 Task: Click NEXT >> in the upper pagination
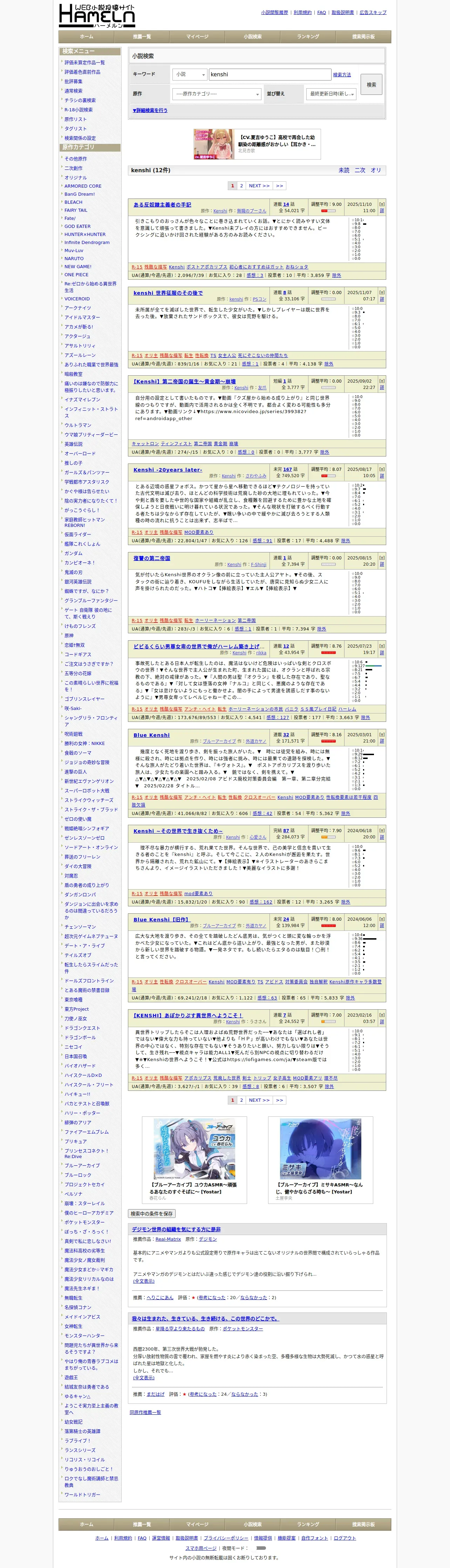coord(259,186)
